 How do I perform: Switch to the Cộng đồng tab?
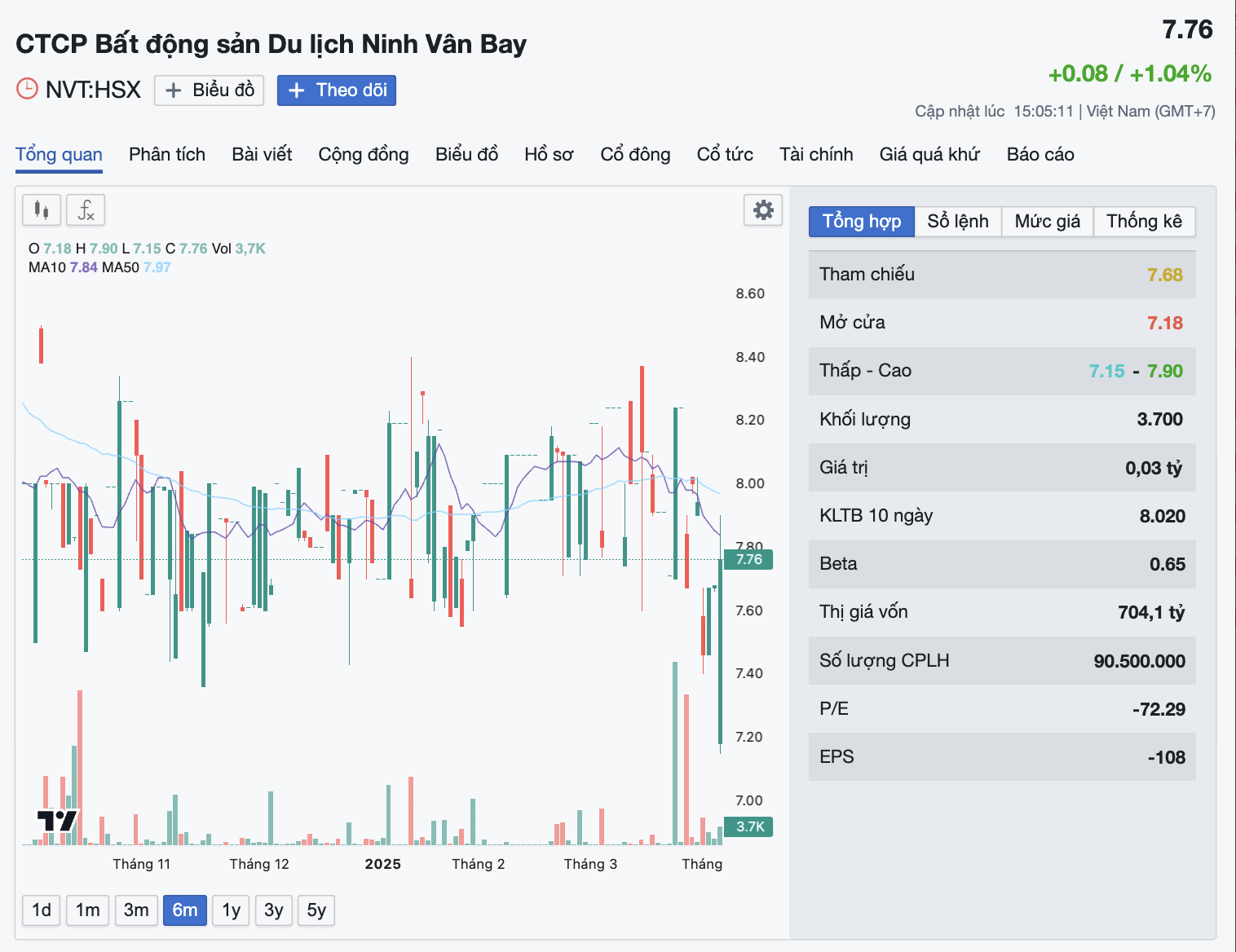pos(364,155)
